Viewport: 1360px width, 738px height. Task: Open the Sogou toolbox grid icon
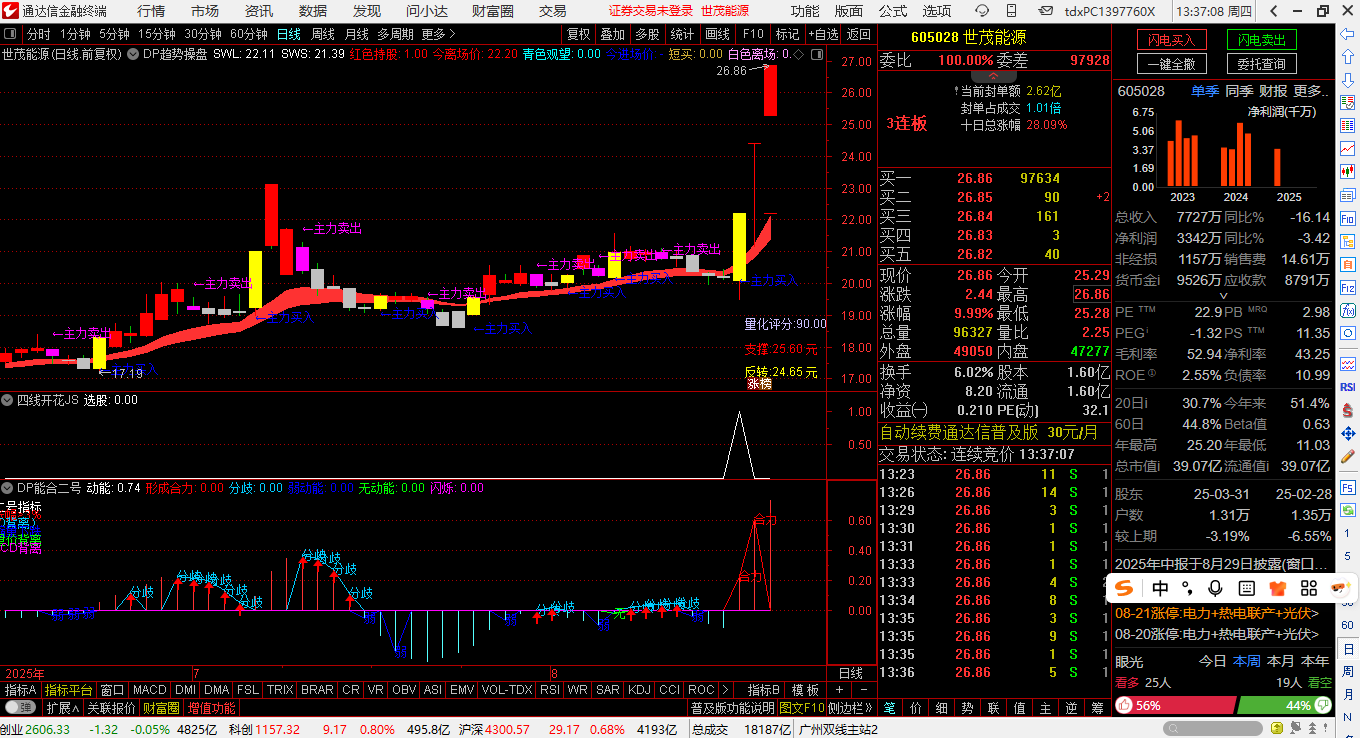pyautogui.click(x=1309, y=588)
